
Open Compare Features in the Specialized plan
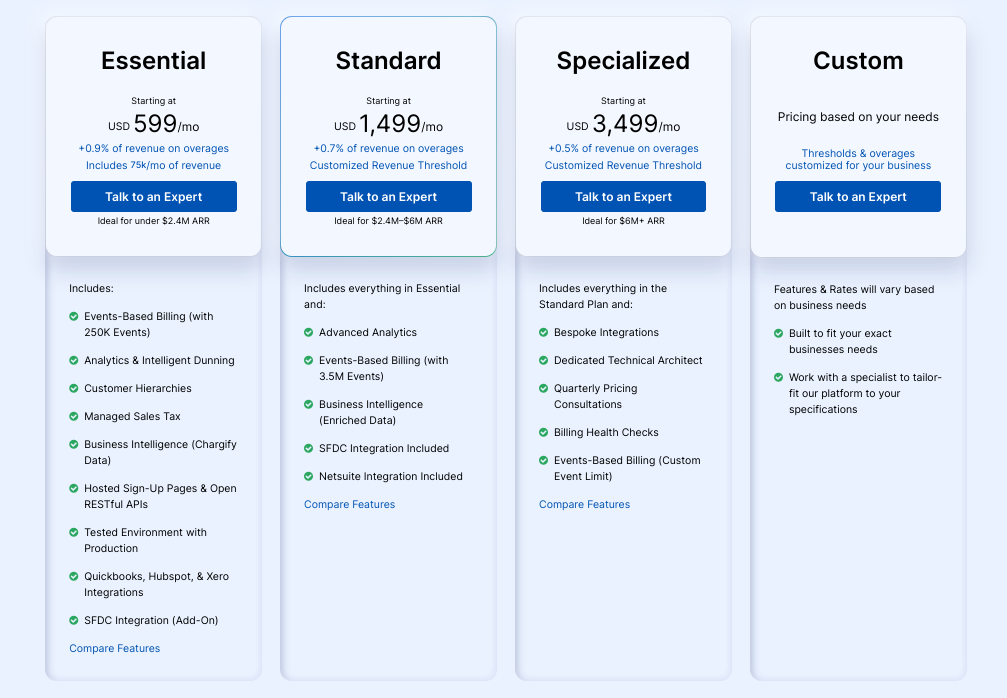click(584, 504)
